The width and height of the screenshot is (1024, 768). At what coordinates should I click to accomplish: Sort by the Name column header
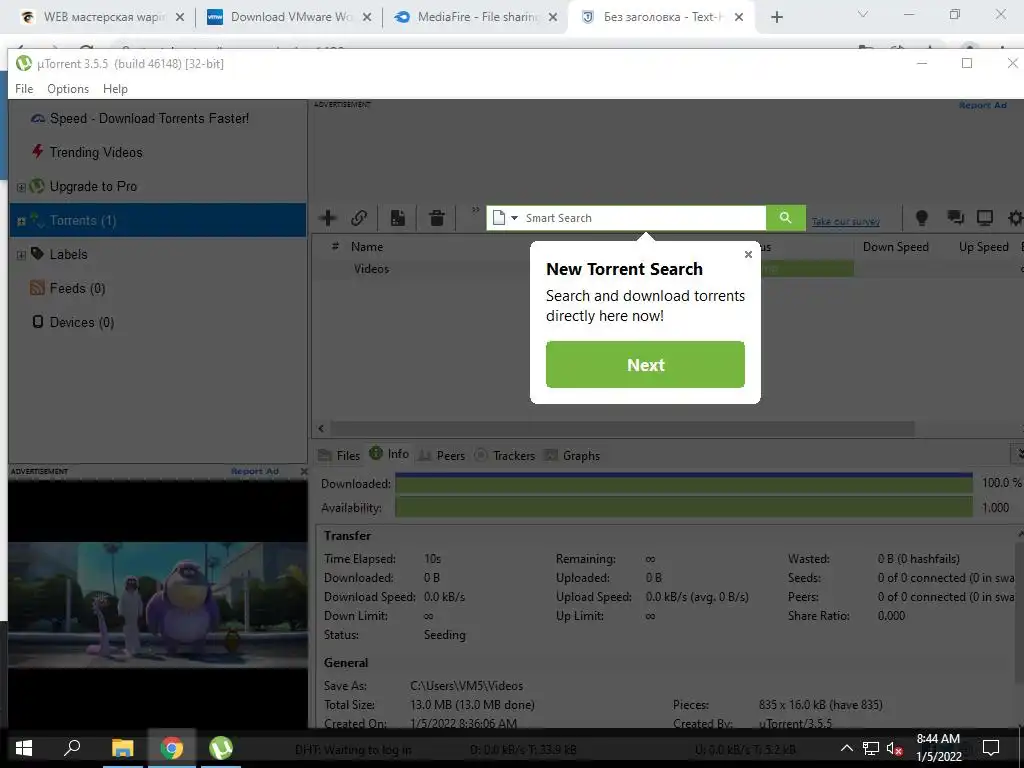tap(367, 247)
